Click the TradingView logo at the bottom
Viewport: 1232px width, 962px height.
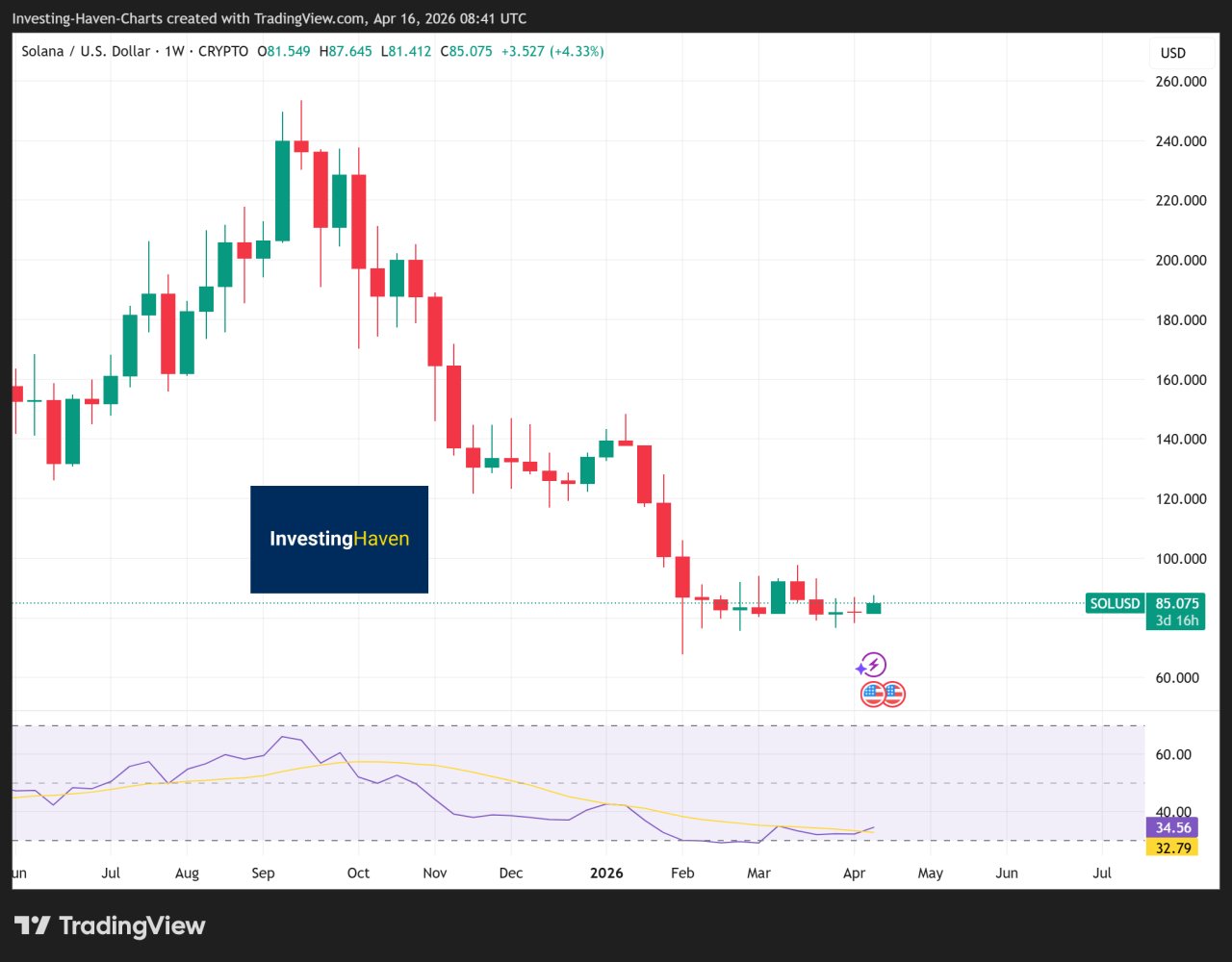click(x=111, y=926)
